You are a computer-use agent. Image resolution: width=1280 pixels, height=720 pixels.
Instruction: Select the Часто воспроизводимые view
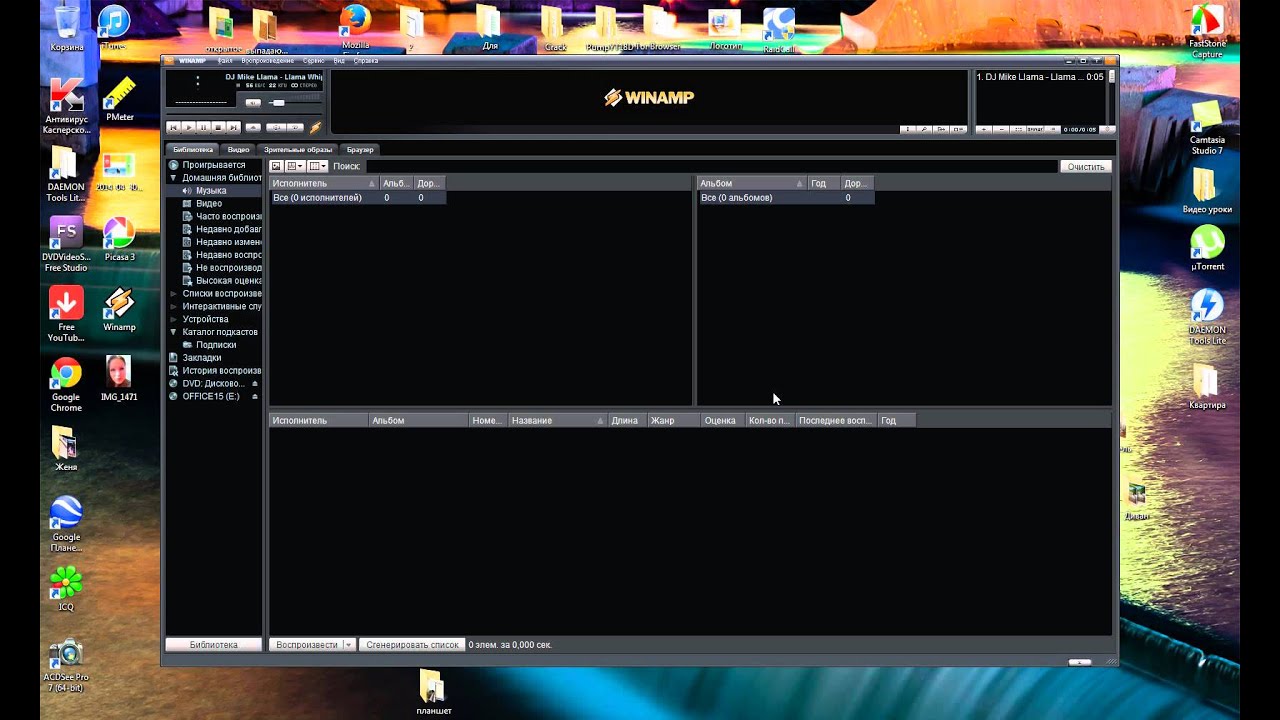tap(229, 216)
